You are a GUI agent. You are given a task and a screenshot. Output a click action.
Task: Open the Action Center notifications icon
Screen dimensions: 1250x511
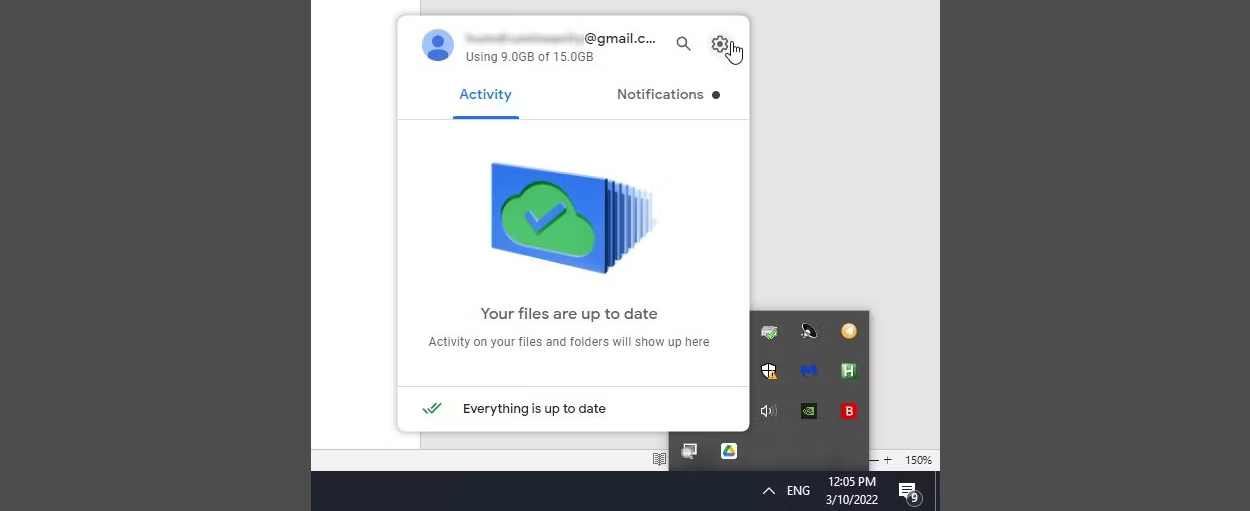click(x=908, y=491)
